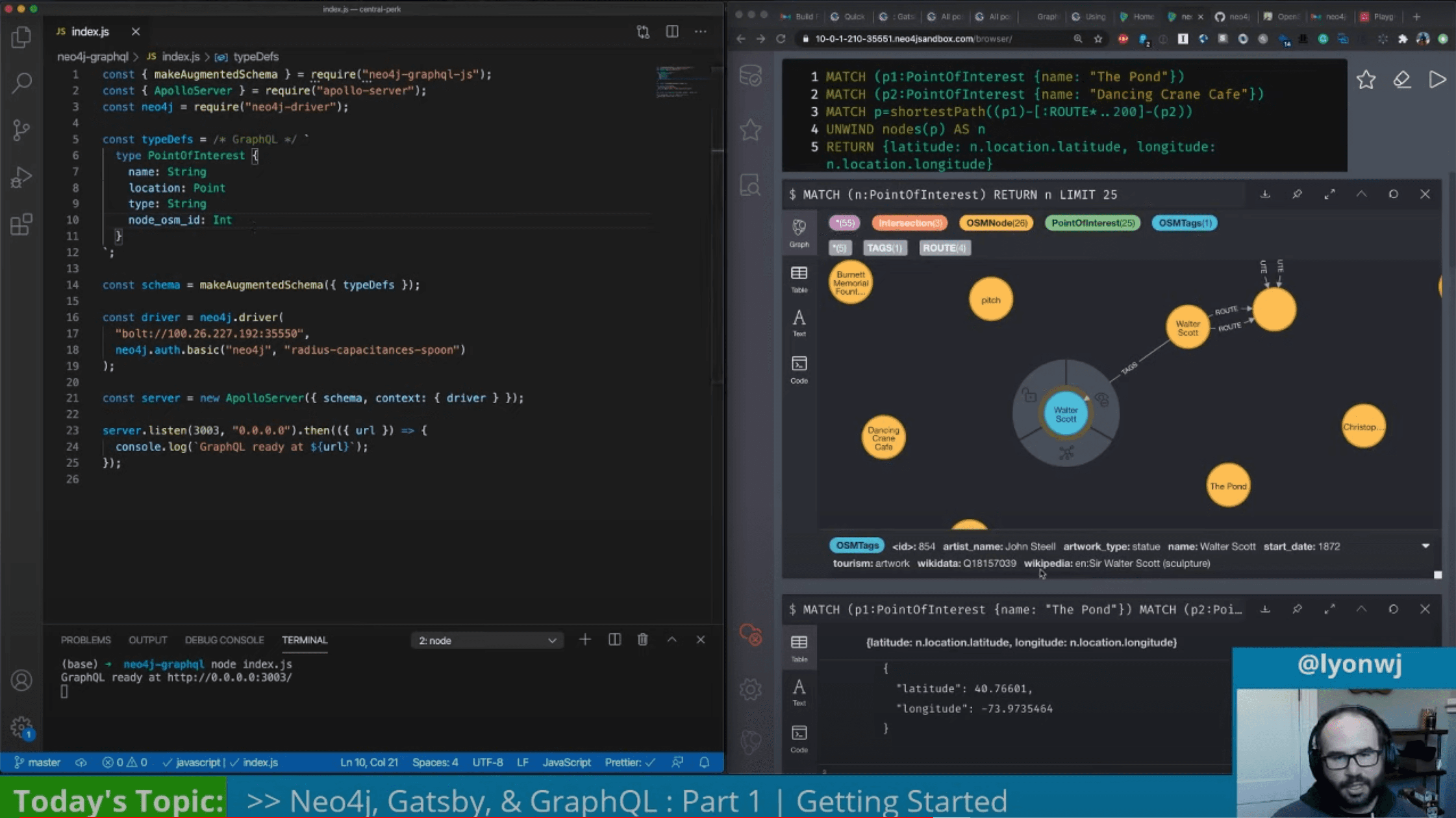Open the '2: node' terminal dropdown
The height and width of the screenshot is (818, 1456).
[x=487, y=640]
